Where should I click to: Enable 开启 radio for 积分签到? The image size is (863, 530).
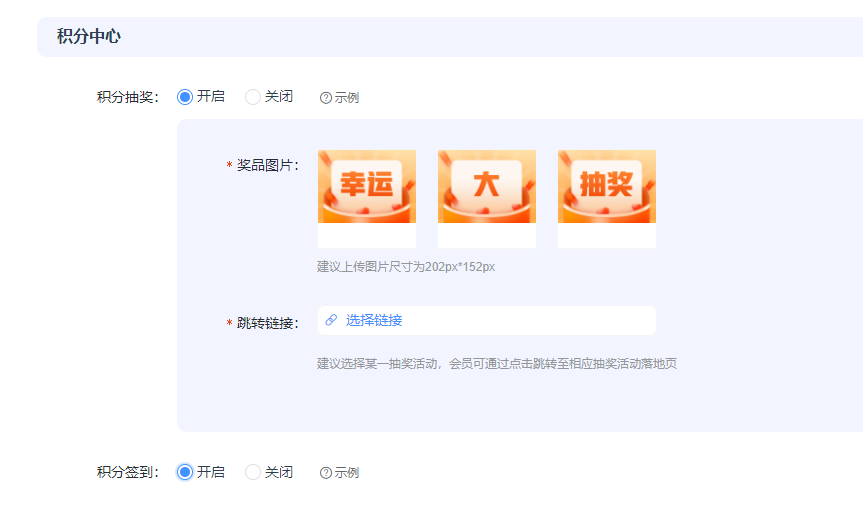point(185,472)
